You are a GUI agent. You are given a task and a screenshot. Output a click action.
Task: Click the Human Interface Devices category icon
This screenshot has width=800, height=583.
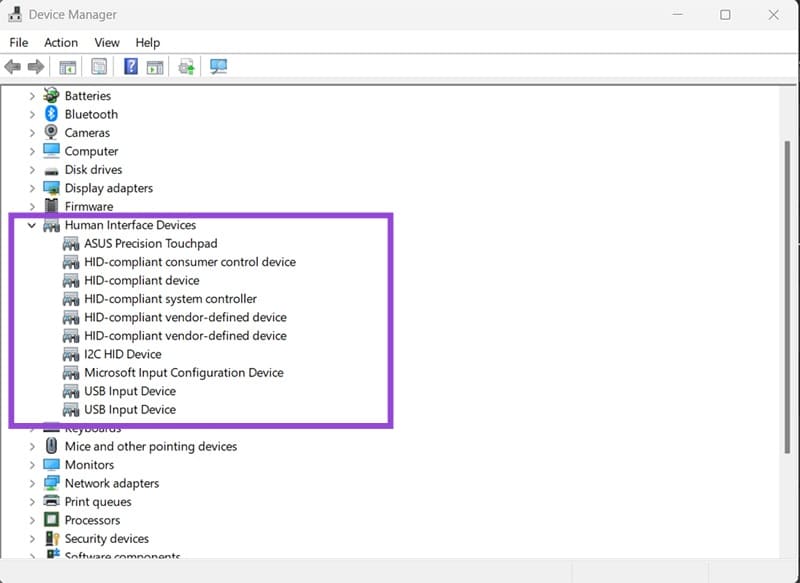(51, 225)
